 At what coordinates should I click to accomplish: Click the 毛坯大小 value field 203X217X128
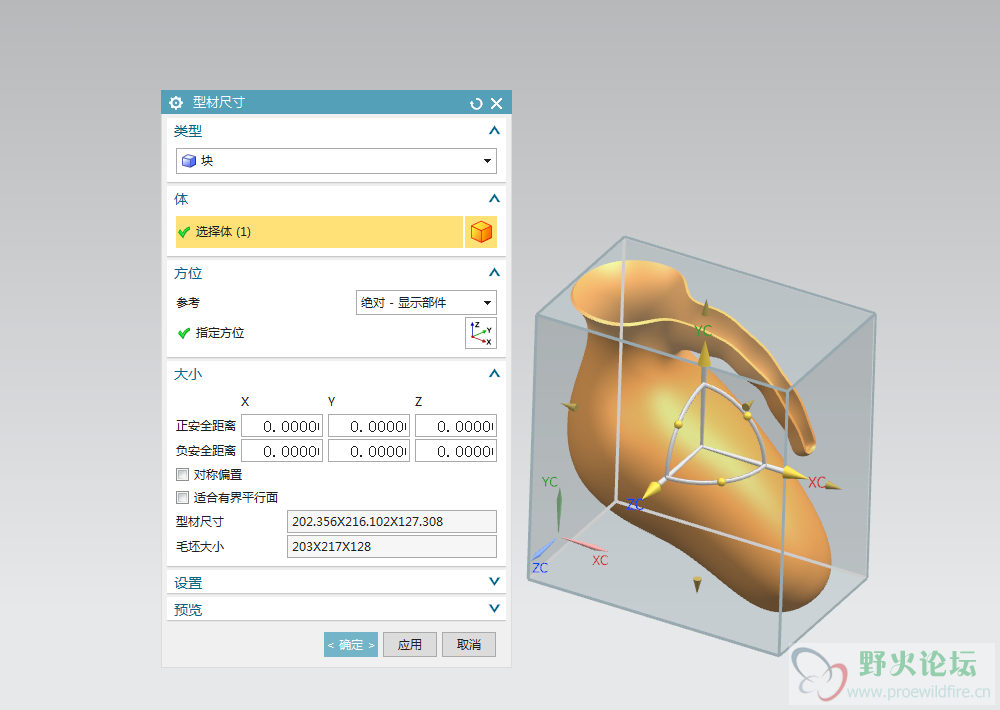point(392,547)
